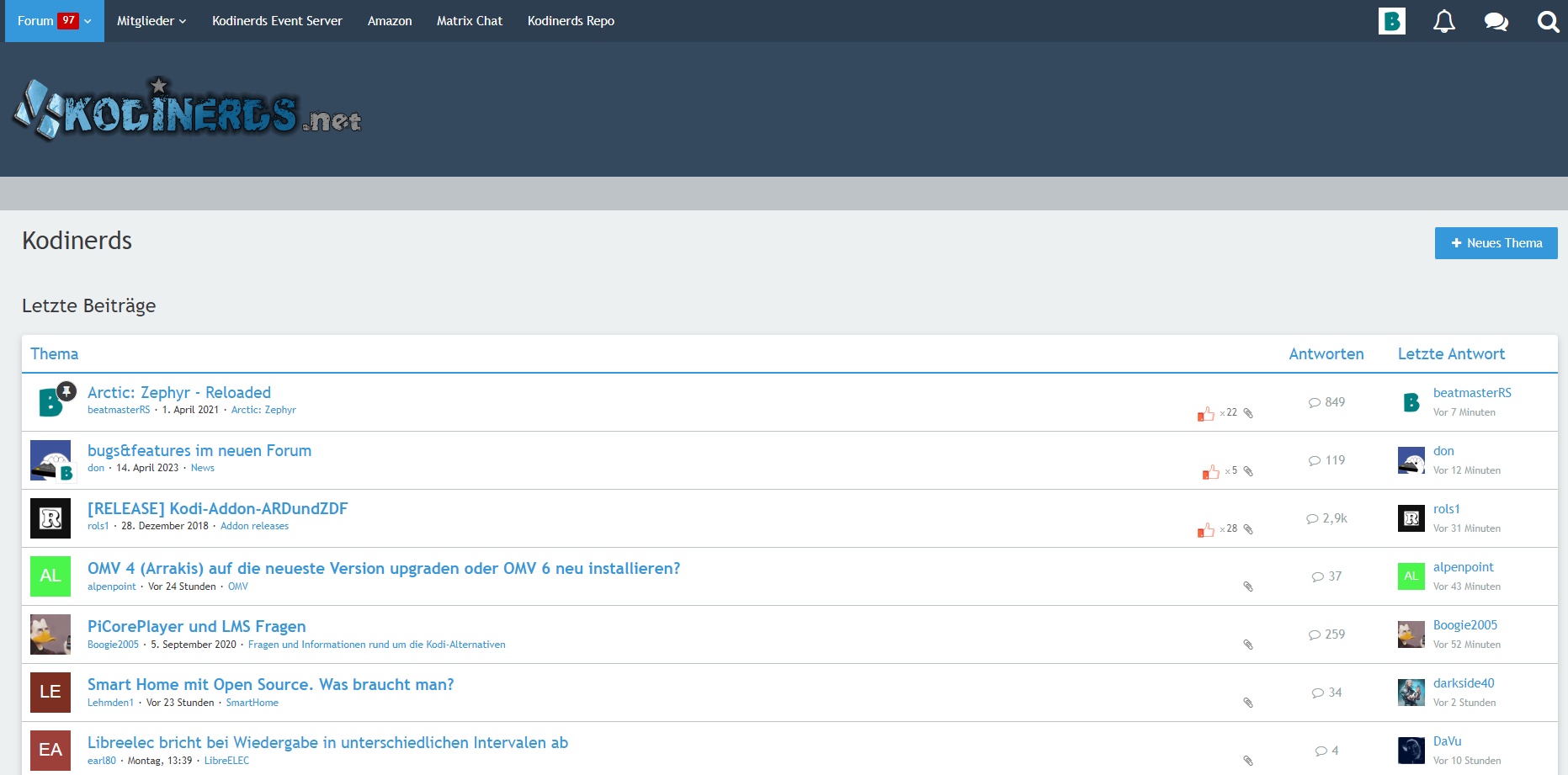Open the user profile B avatar in header
The height and width of the screenshot is (775, 1568).
coord(1392,21)
